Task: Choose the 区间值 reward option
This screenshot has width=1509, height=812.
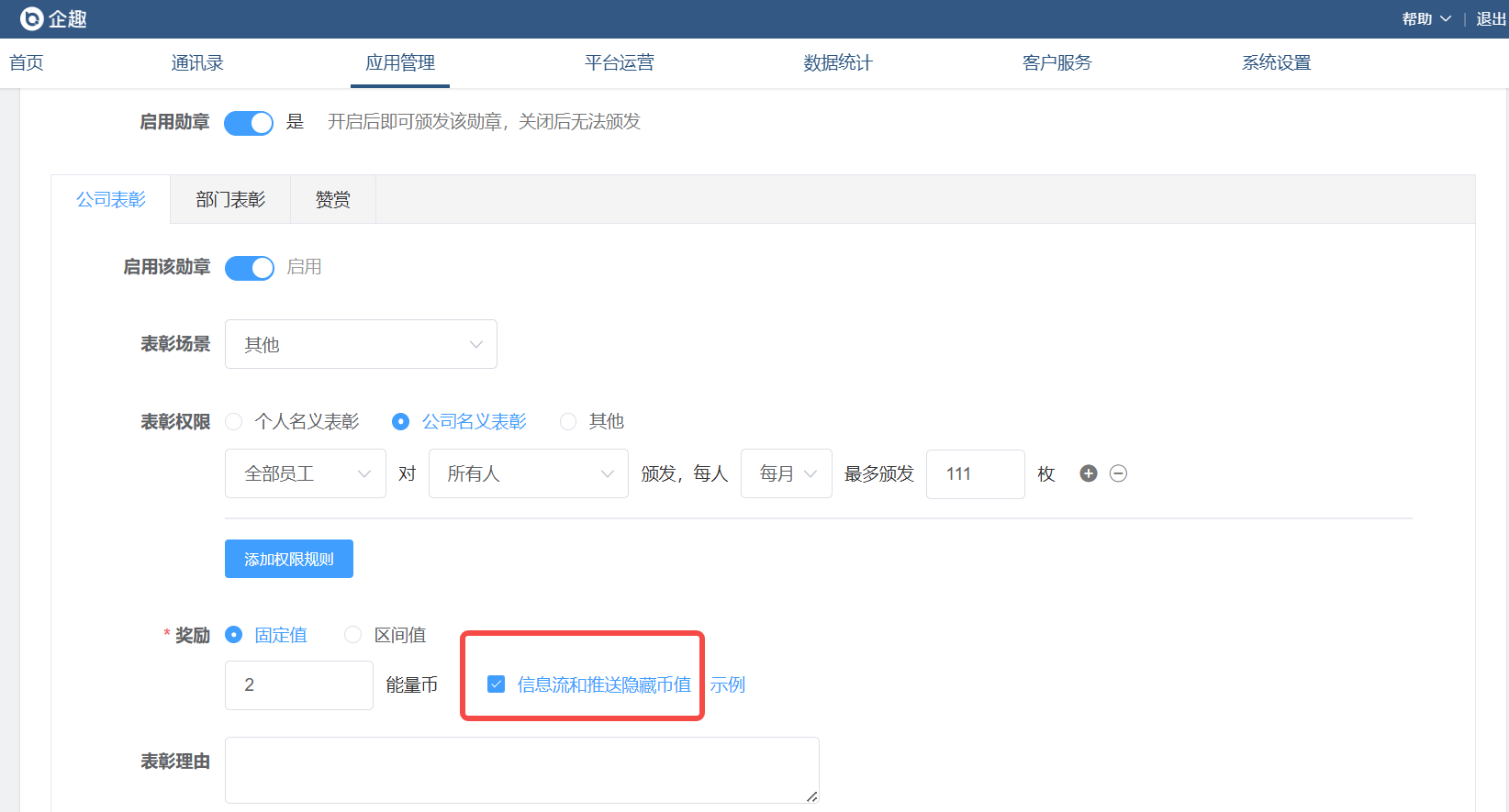Action: (353, 635)
